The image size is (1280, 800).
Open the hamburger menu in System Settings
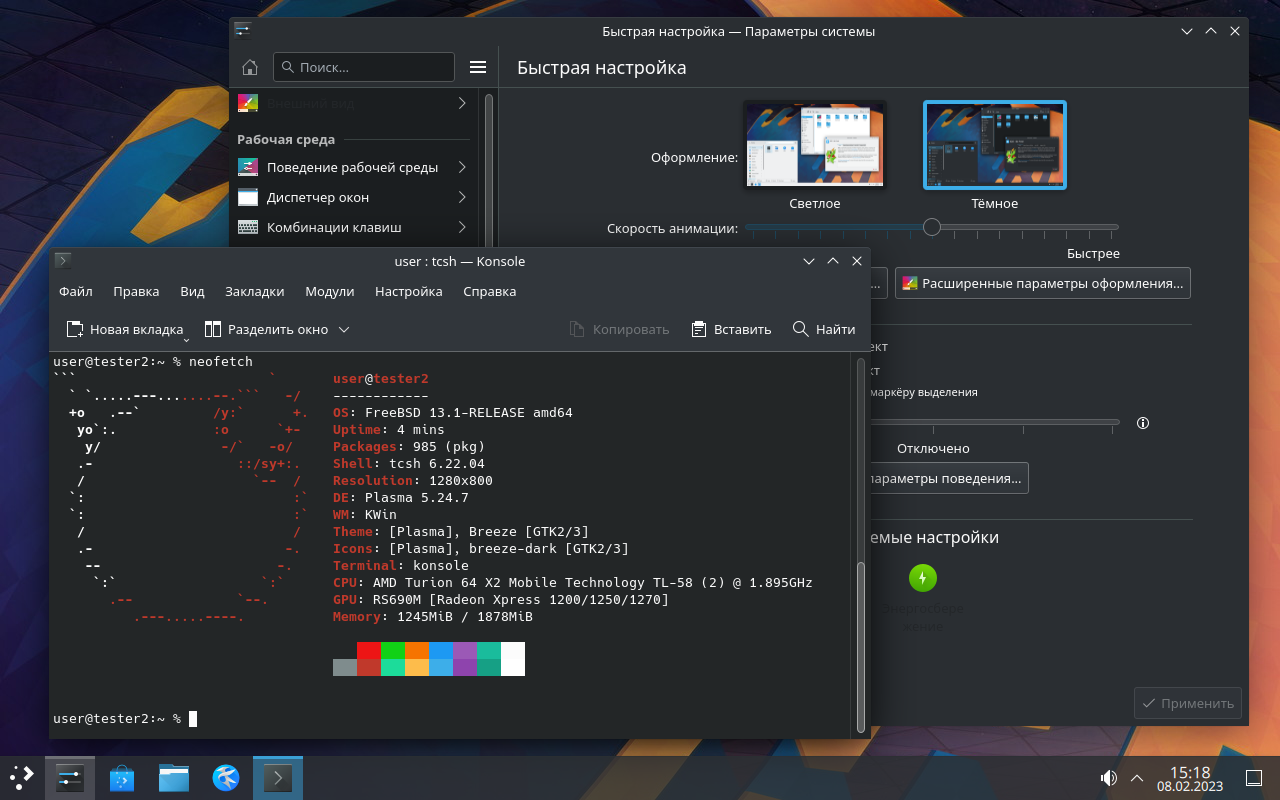[x=478, y=67]
